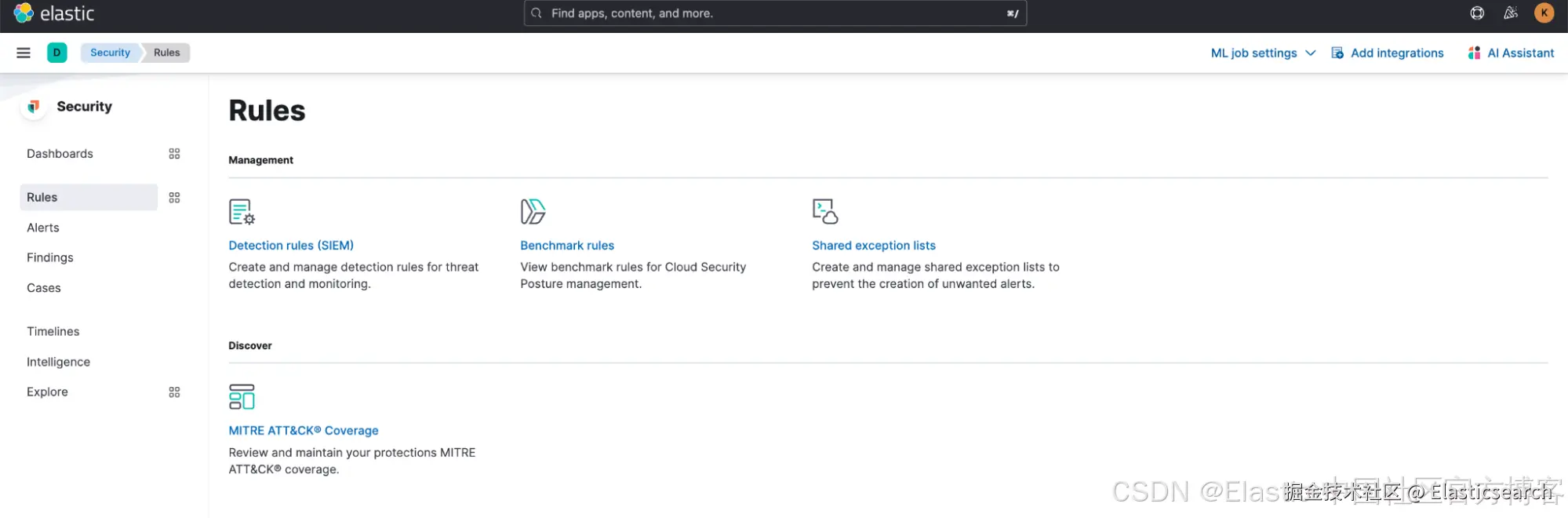The image size is (1568, 518).
Task: Expand the Rules submenu panel
Action: (174, 198)
